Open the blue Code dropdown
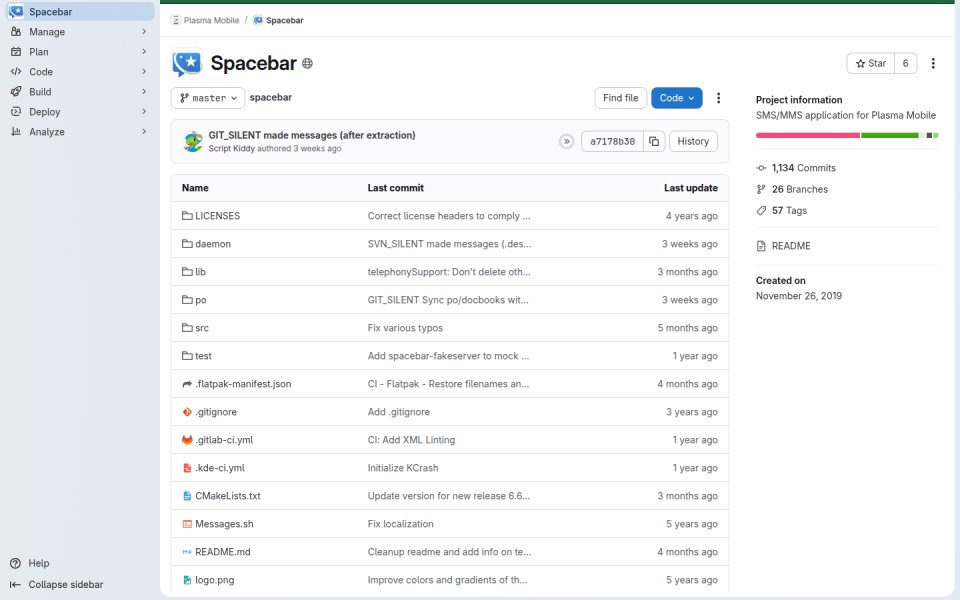960x600 pixels. pyautogui.click(x=677, y=98)
